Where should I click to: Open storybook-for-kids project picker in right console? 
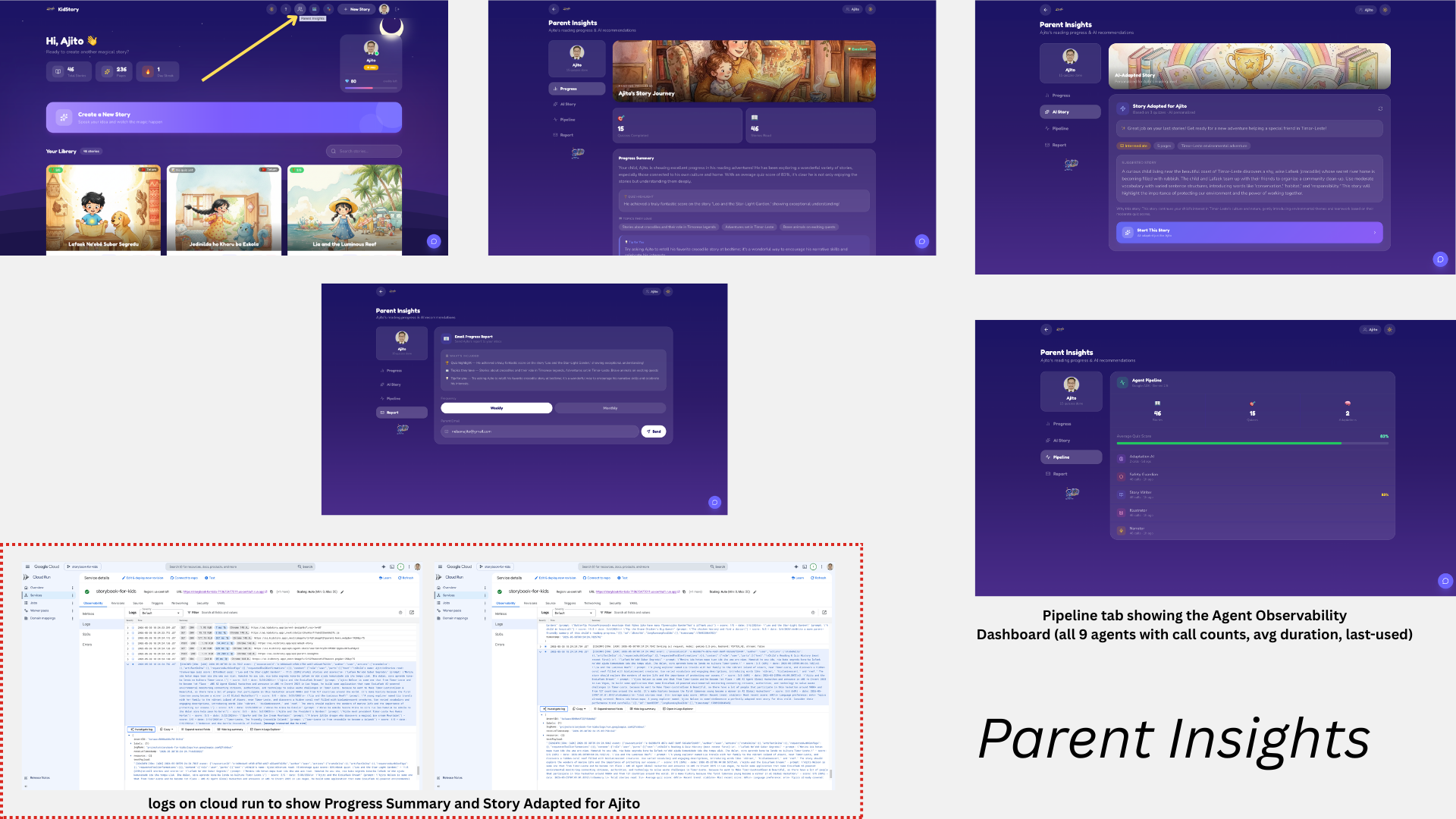[496, 566]
